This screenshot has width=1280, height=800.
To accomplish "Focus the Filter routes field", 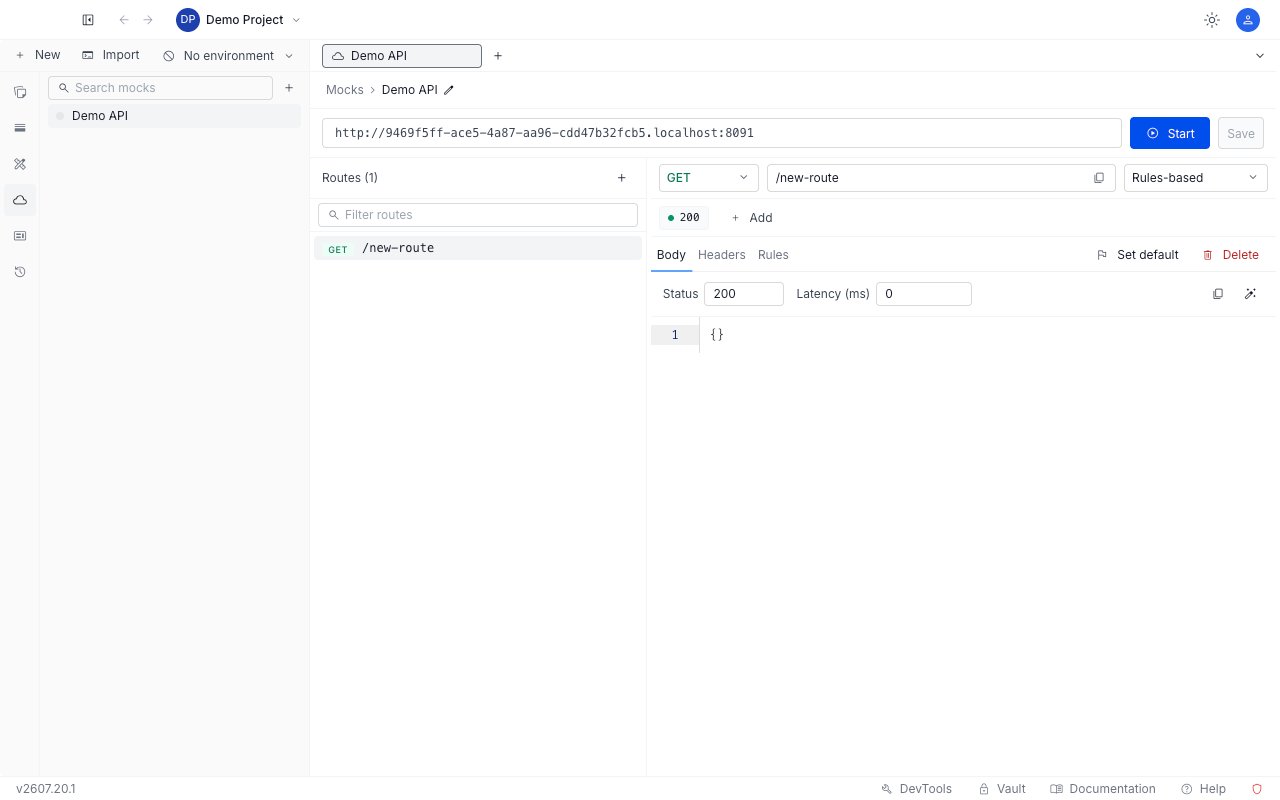I will [x=478, y=215].
